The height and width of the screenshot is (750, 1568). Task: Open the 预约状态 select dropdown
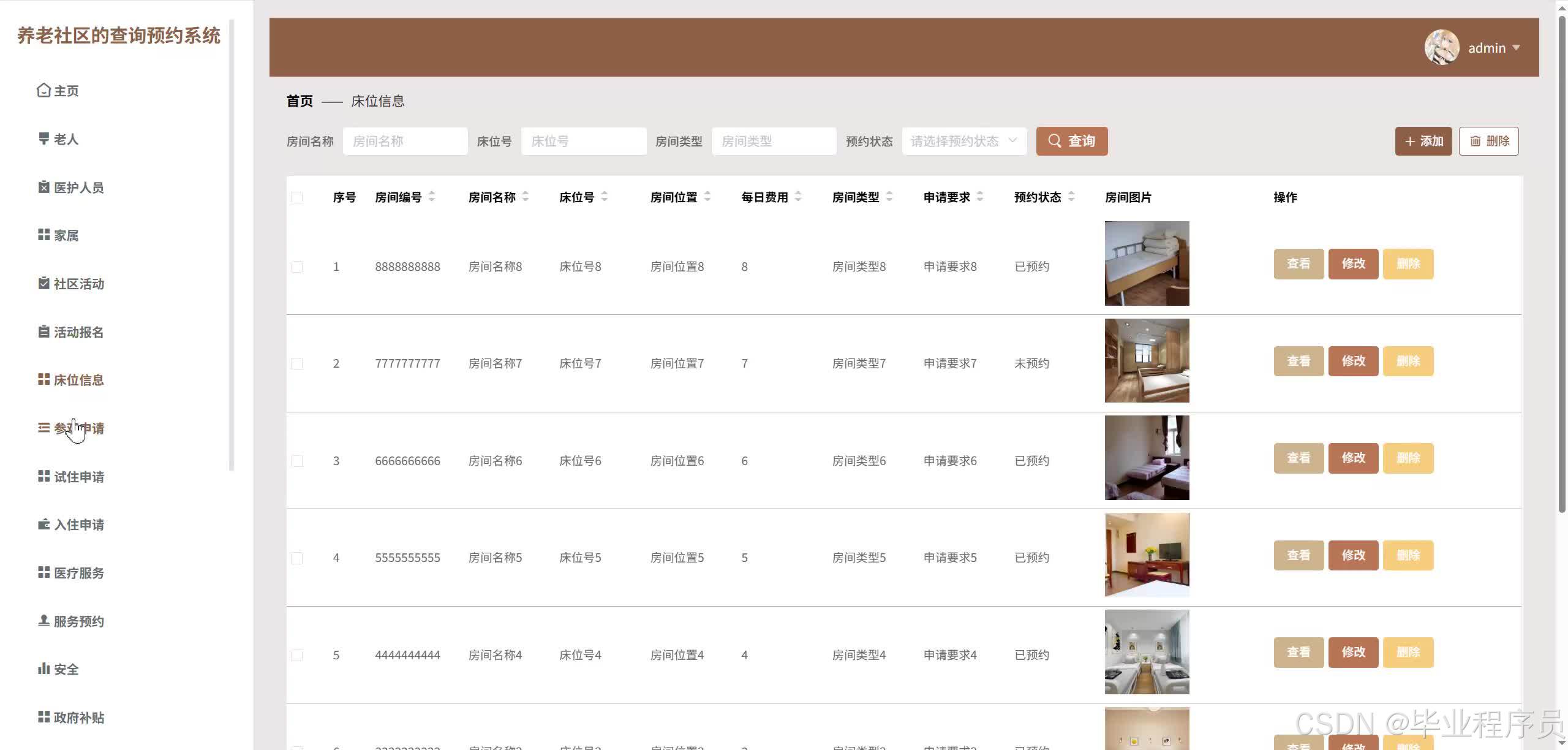[x=963, y=142]
